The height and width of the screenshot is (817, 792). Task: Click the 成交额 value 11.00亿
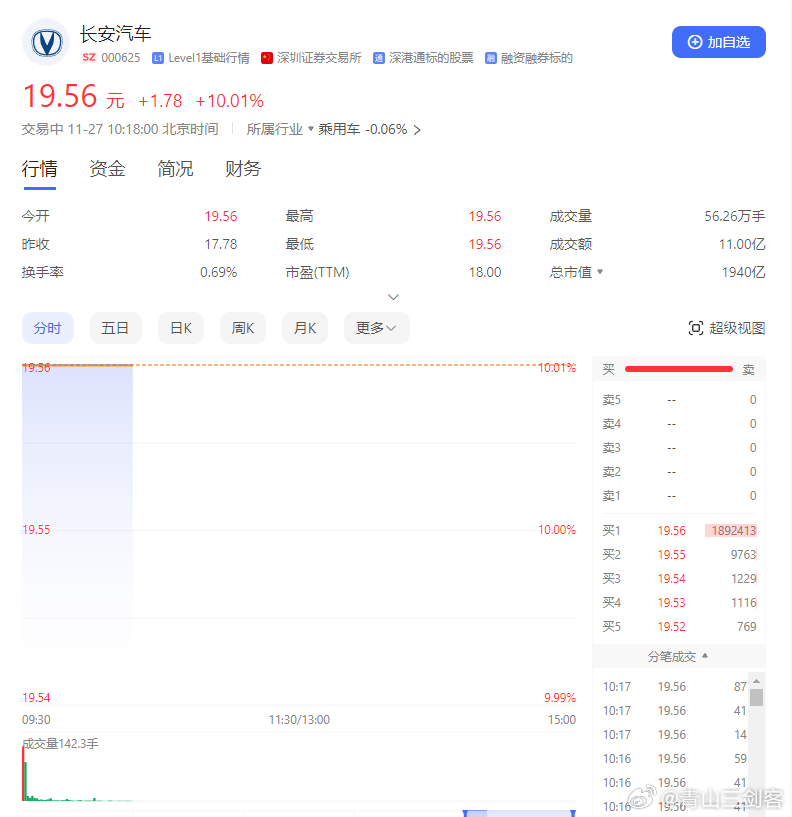(x=742, y=244)
